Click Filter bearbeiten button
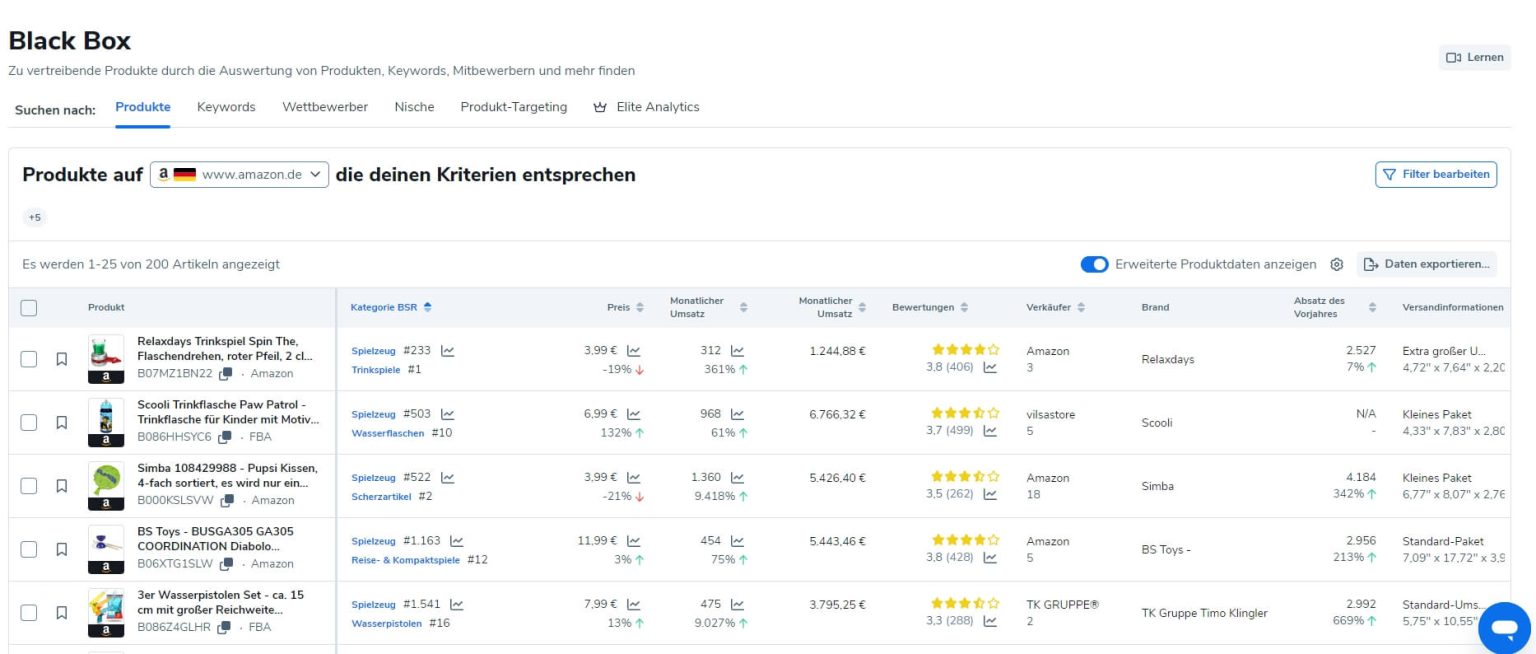This screenshot has width=1536, height=654. point(1436,174)
